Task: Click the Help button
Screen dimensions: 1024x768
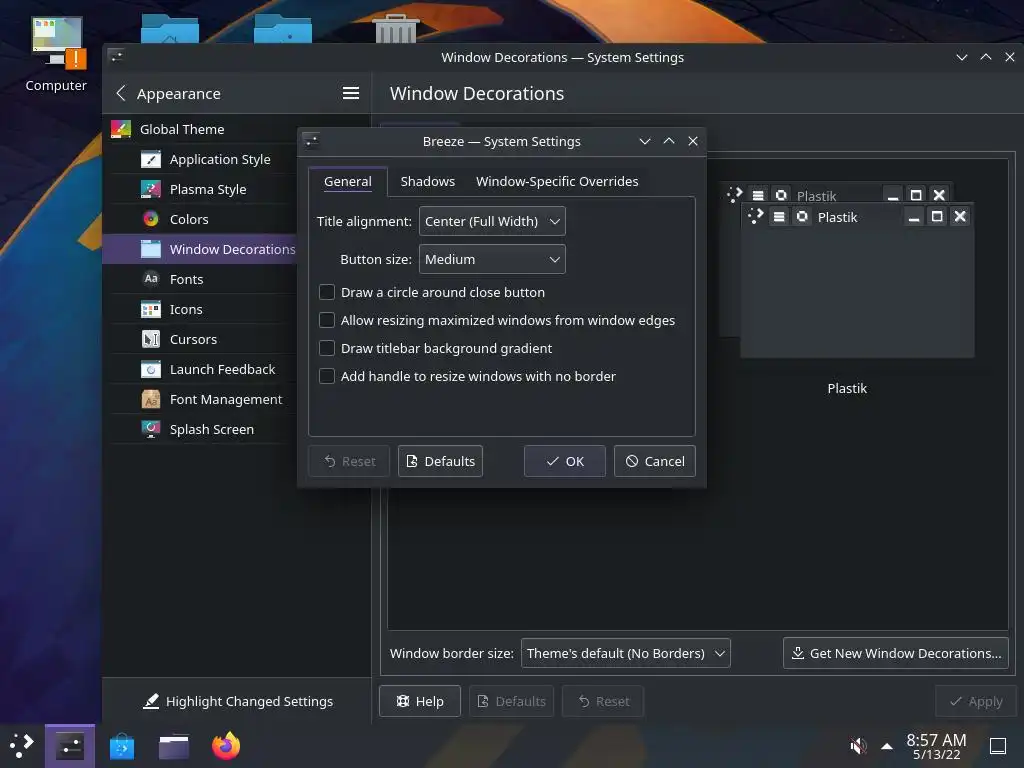Action: click(420, 701)
